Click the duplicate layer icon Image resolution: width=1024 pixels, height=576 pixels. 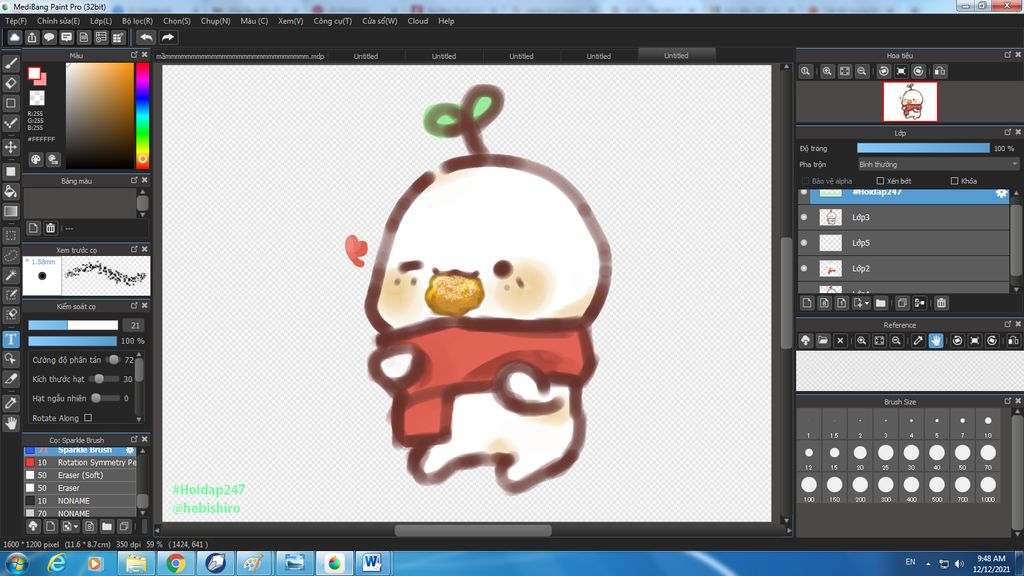(x=902, y=303)
